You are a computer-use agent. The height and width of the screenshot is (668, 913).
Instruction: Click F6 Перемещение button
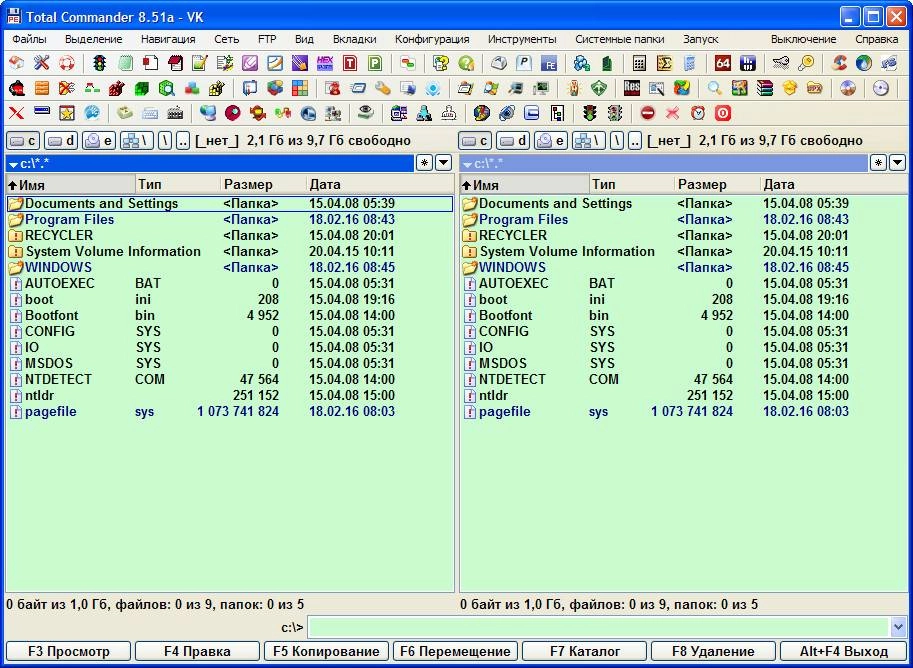pyautogui.click(x=455, y=651)
